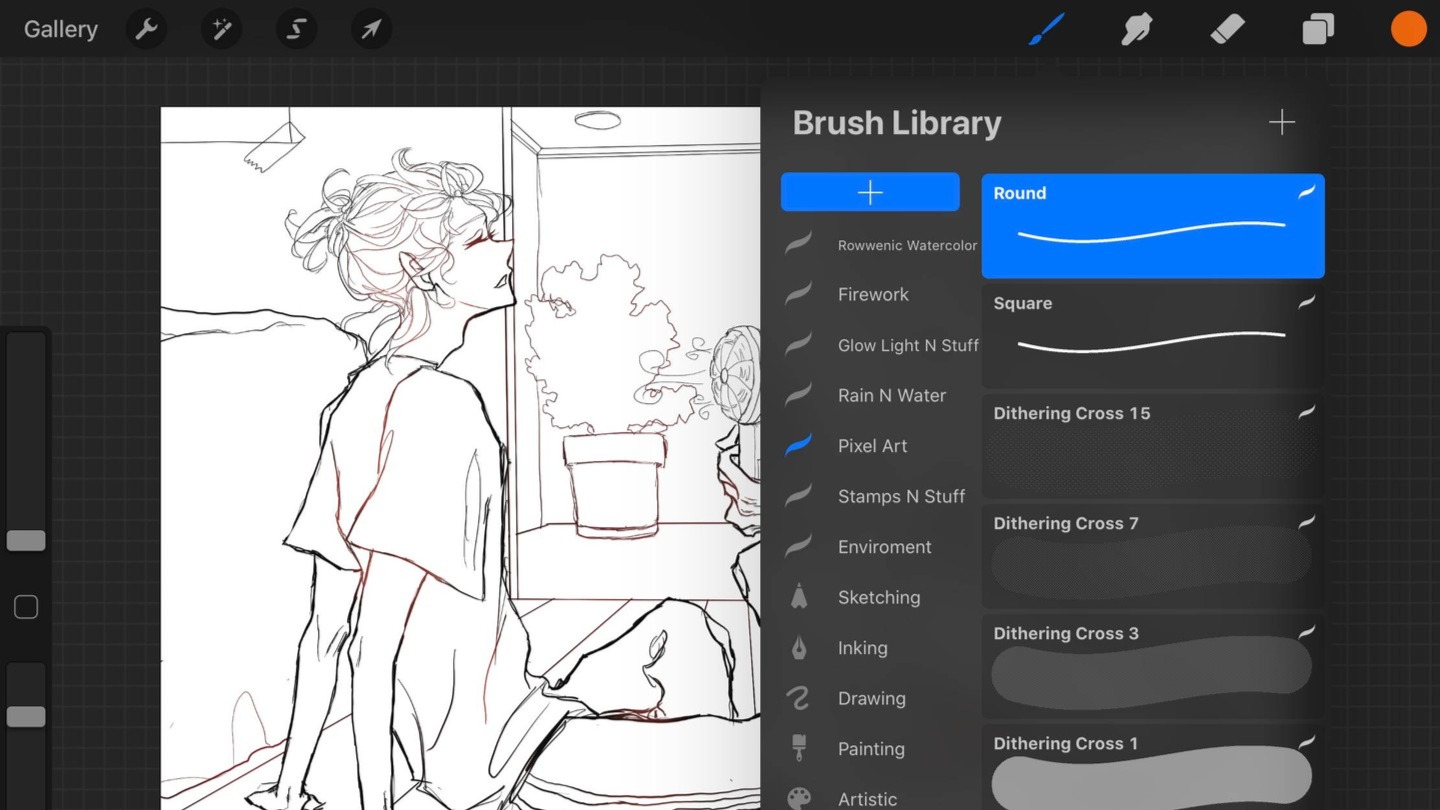Select the Eraser tool

pyautogui.click(x=1227, y=29)
